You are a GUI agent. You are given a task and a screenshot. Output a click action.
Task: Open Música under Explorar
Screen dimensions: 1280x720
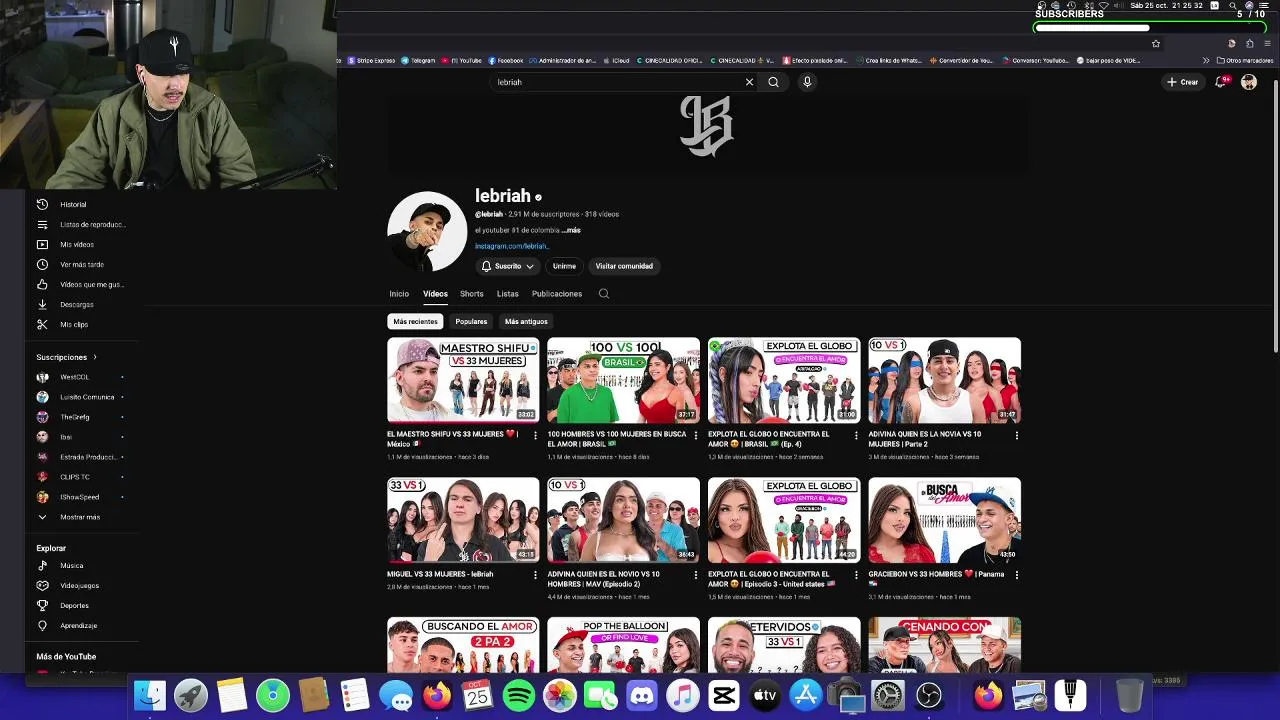pyautogui.click(x=71, y=565)
